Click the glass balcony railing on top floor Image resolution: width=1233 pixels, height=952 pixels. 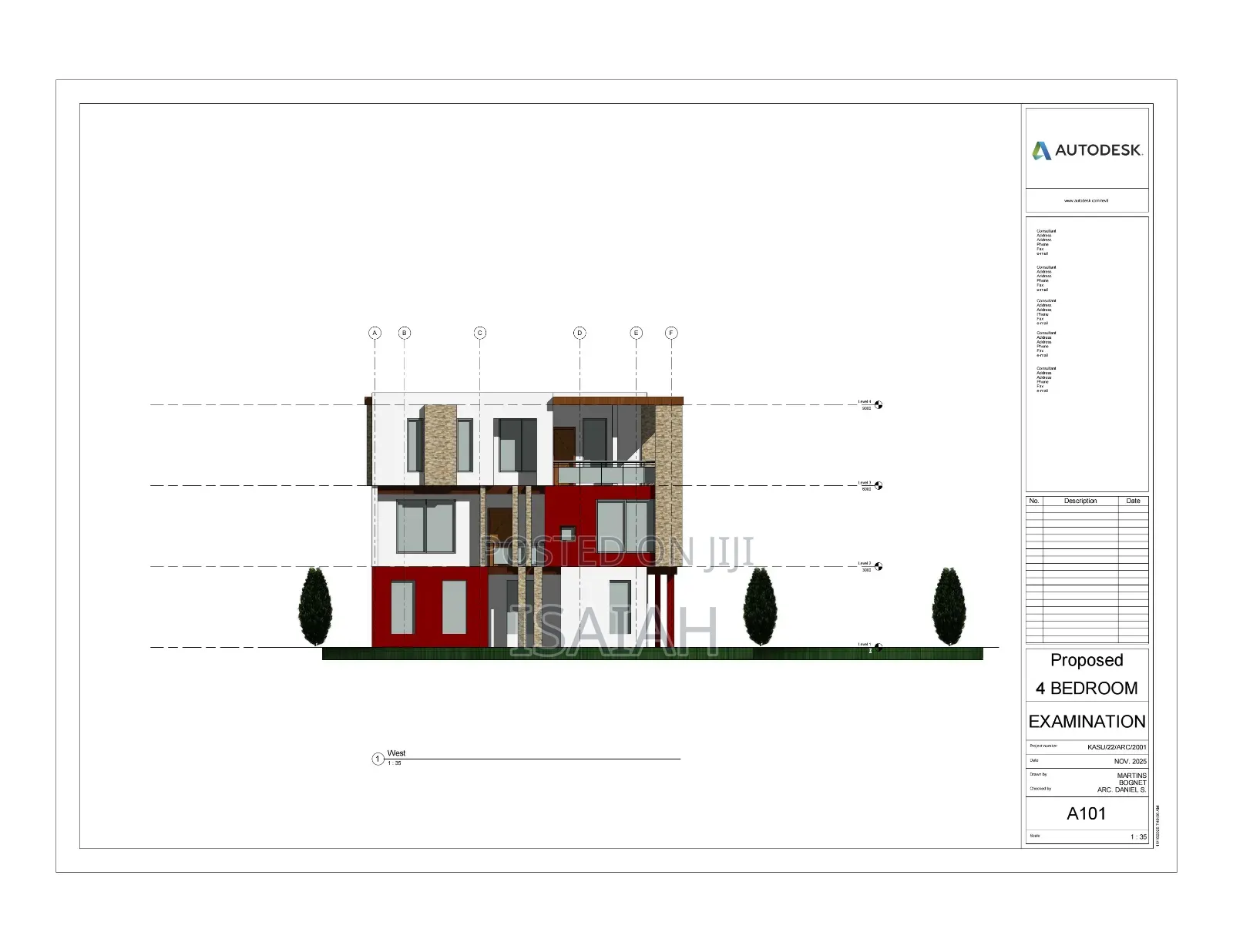[x=604, y=473]
